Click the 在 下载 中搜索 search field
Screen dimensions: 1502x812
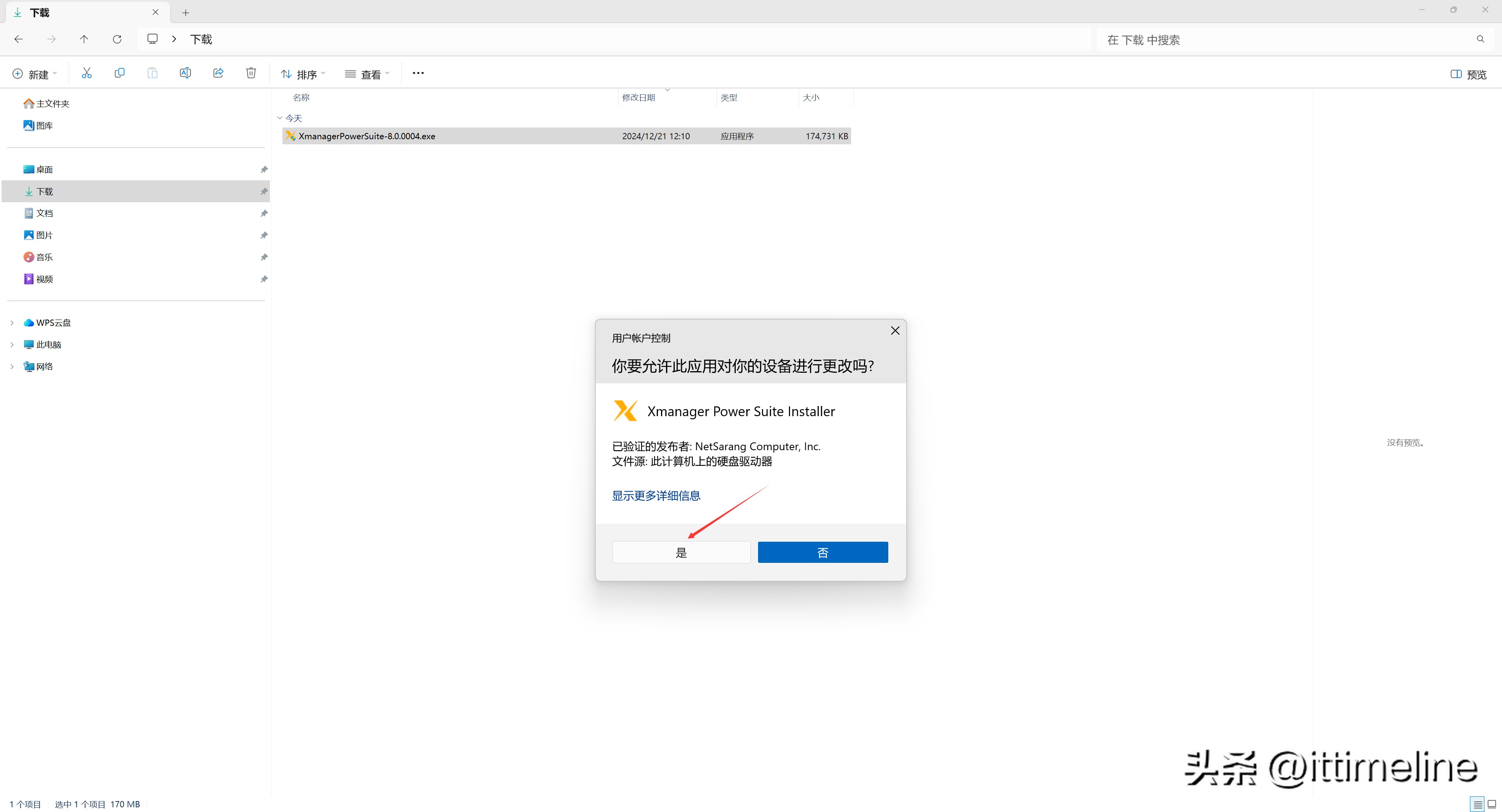coord(1283,40)
